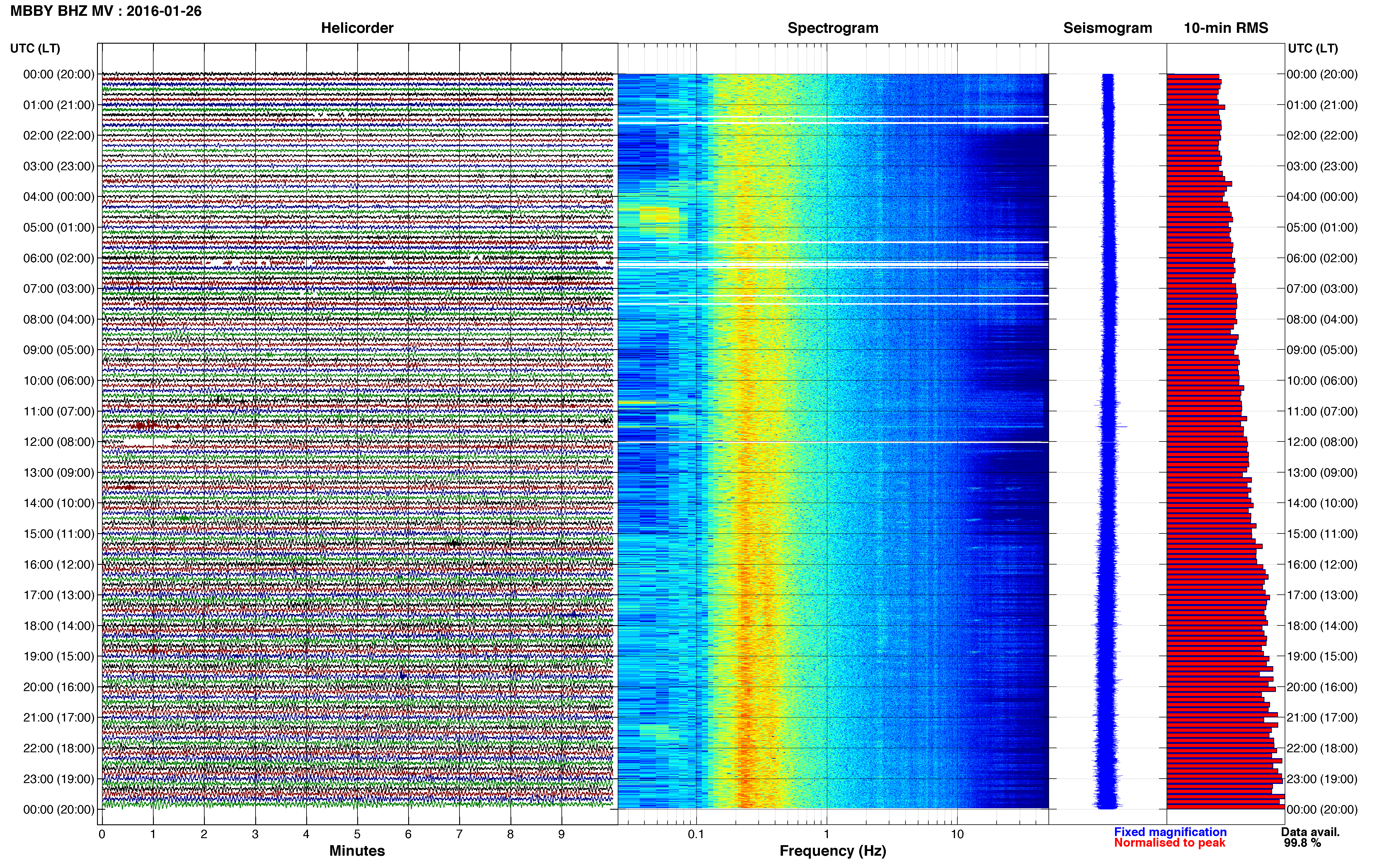This screenshot has width=1389, height=868.
Task: Click '22:00 (18:00)' on the RMS side time axis
Action: tap(1322, 748)
